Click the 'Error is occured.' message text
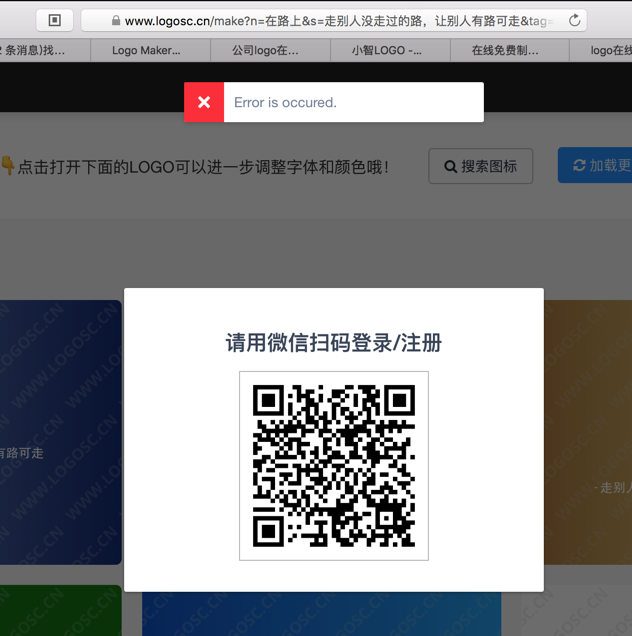632x636 pixels. click(x=286, y=103)
